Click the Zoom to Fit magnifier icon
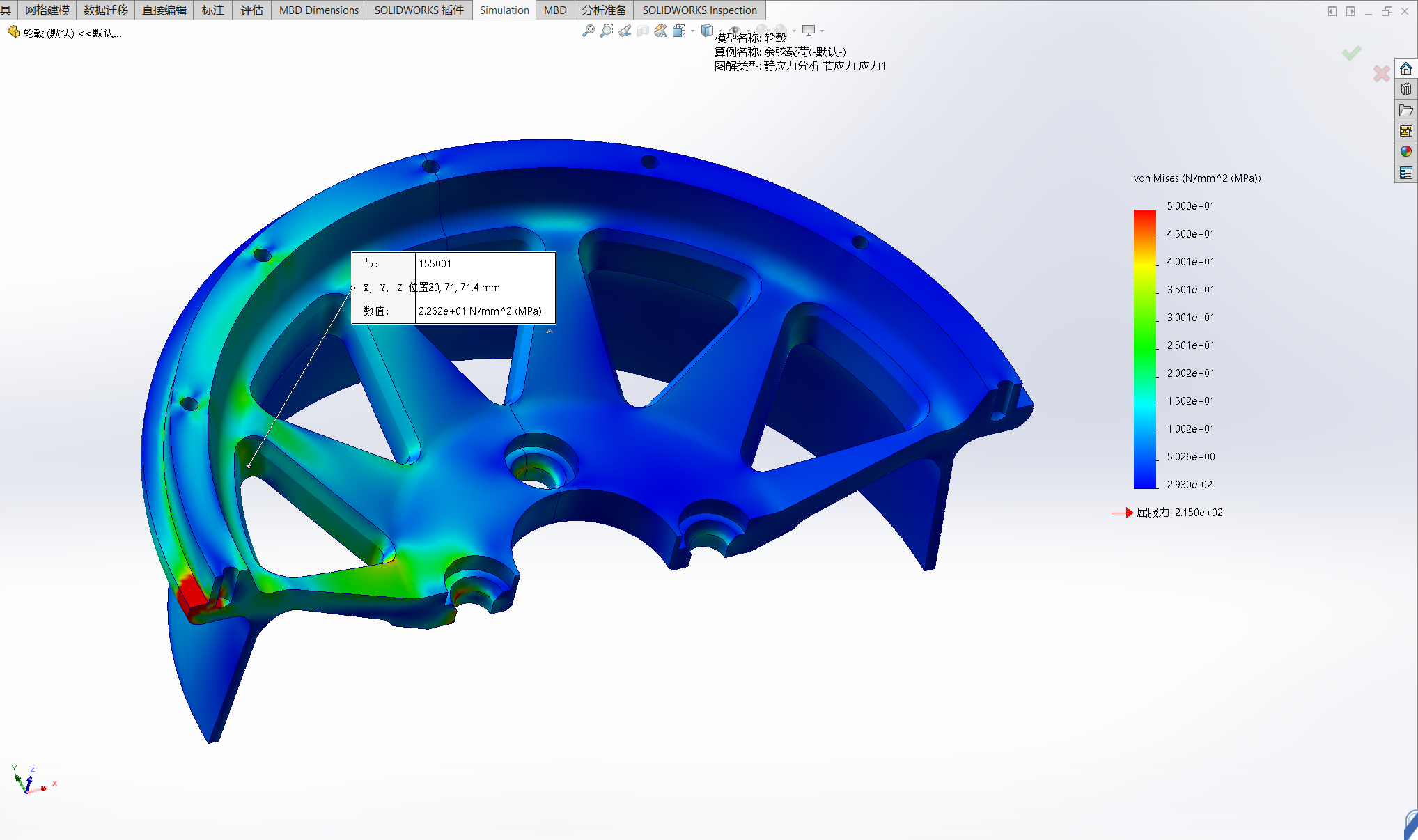 click(589, 31)
